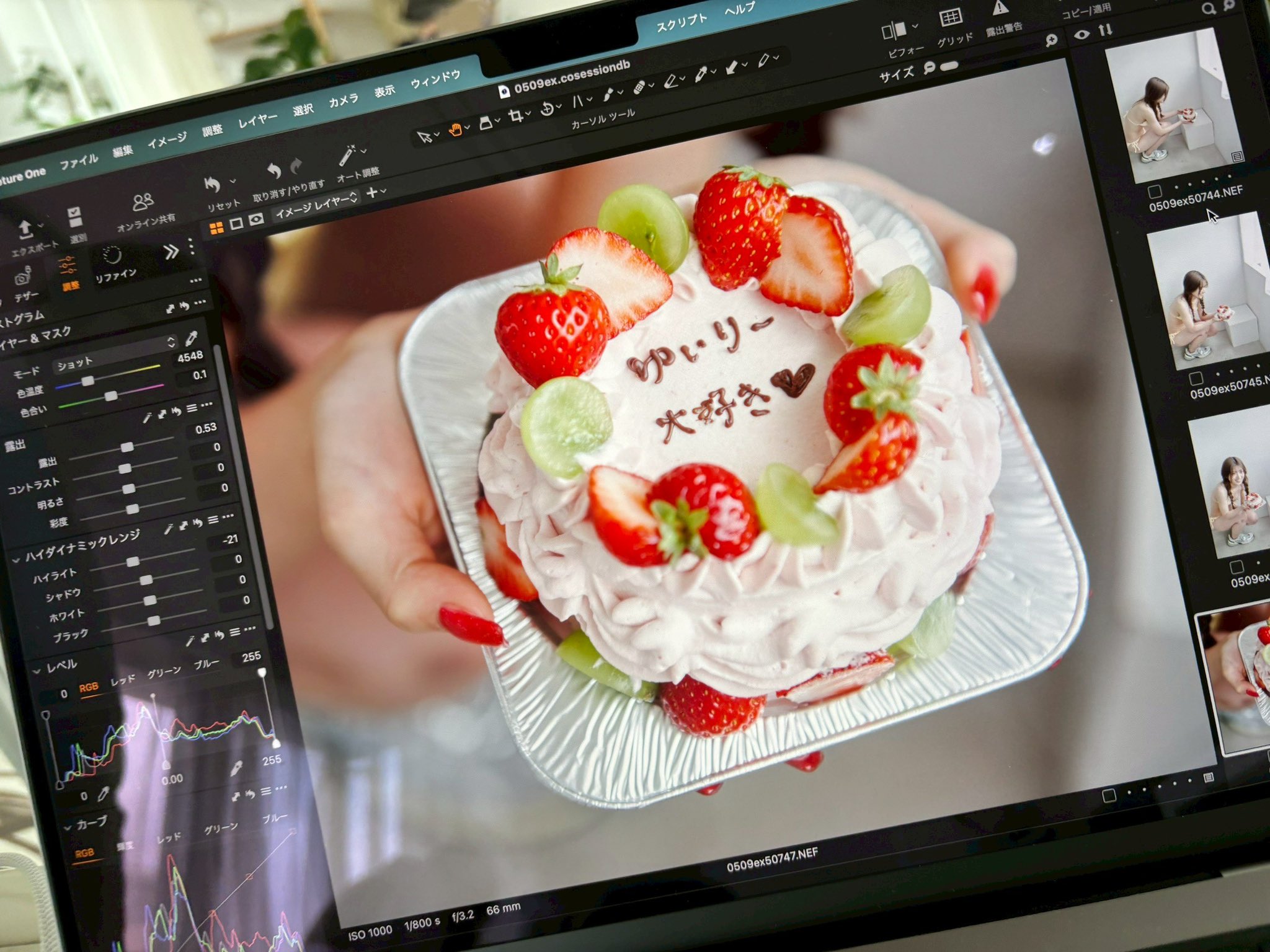Select the Curve Green (グリーン) channel tab
Screen dimensions: 1270x952
(221, 827)
